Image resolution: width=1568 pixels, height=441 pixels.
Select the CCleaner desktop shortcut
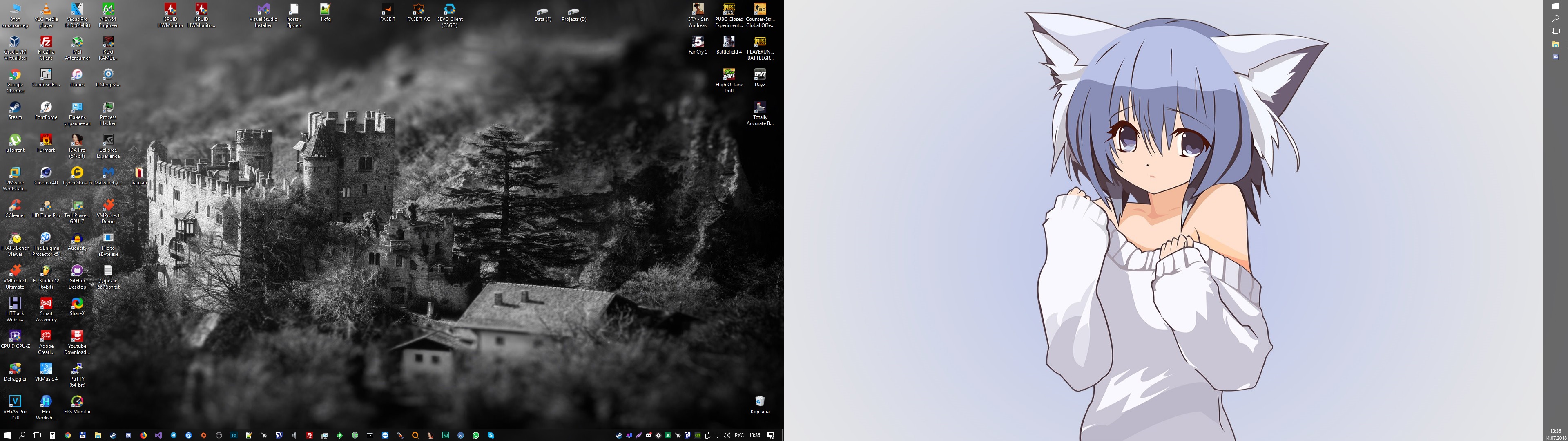[15, 209]
